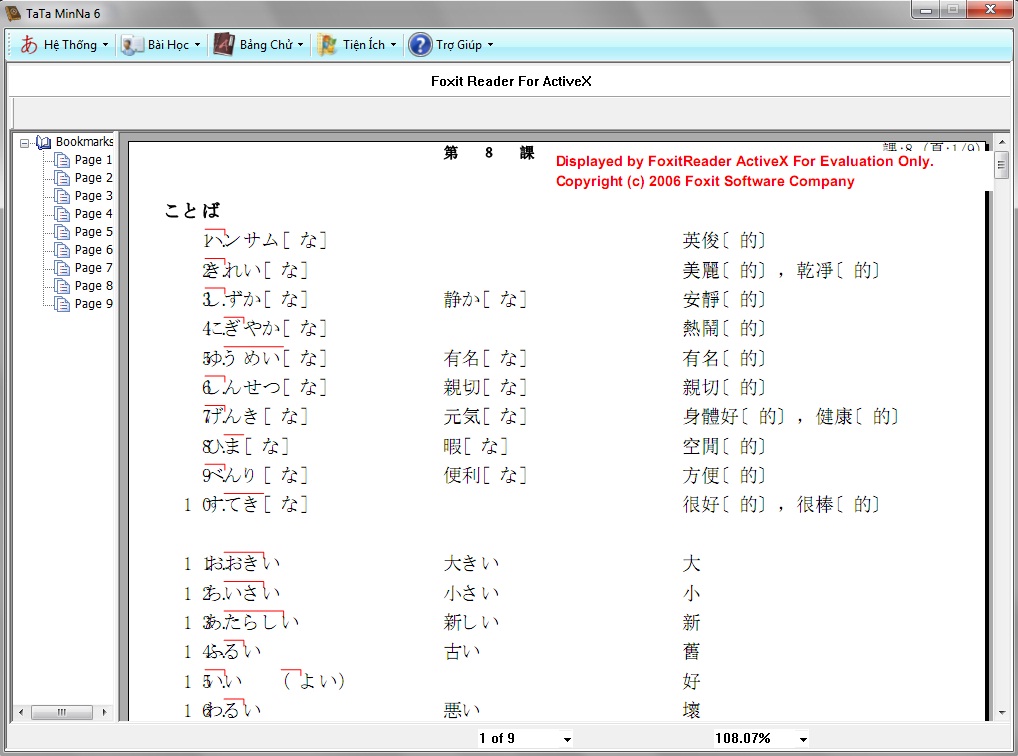This screenshot has width=1018, height=756.
Task: Expand the Trợ Giúp dropdown arrow
Action: 490,45
